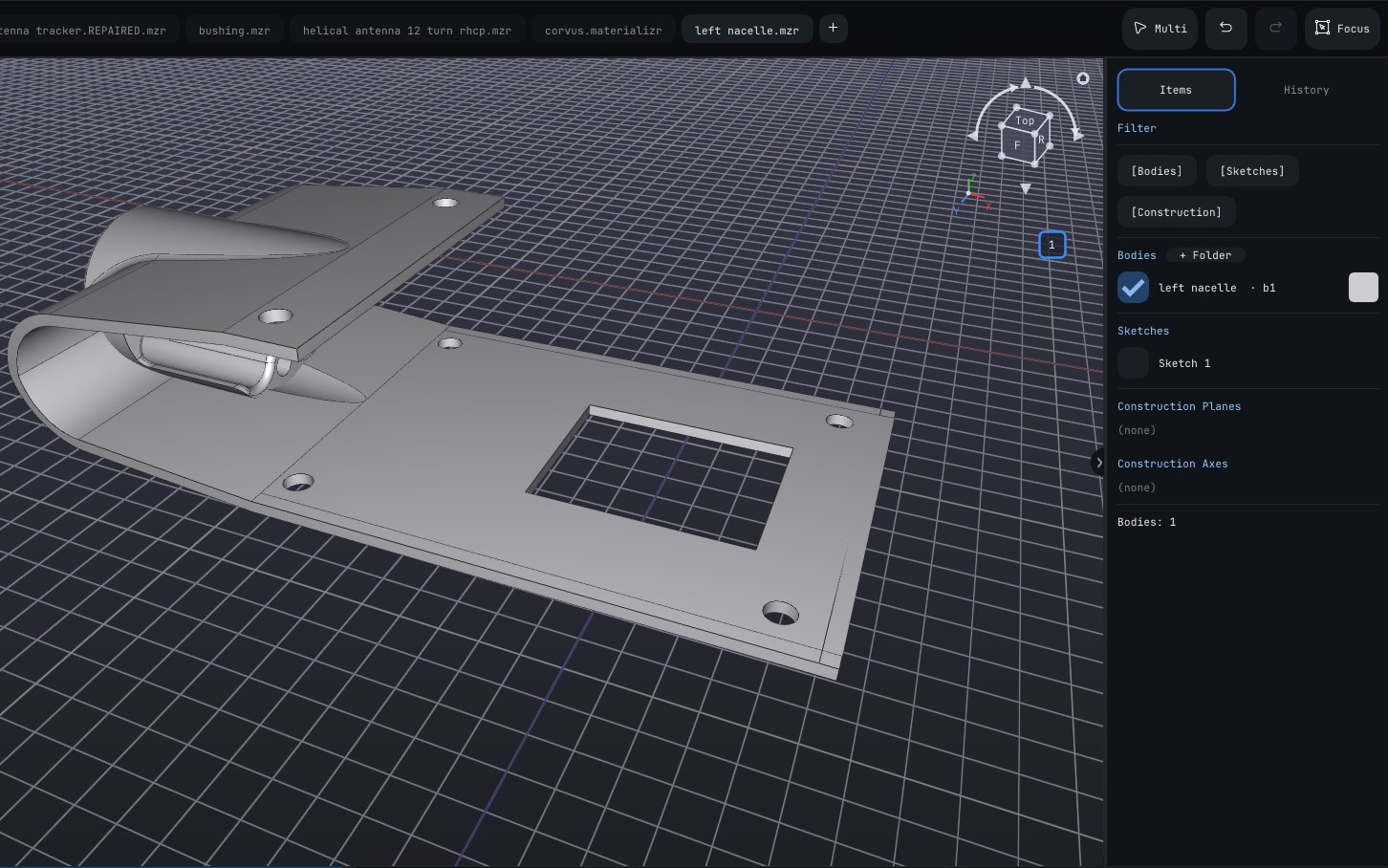Screen dimensions: 1388x868
Task: Select the left nacelle.mzr tab
Action: 747,30
